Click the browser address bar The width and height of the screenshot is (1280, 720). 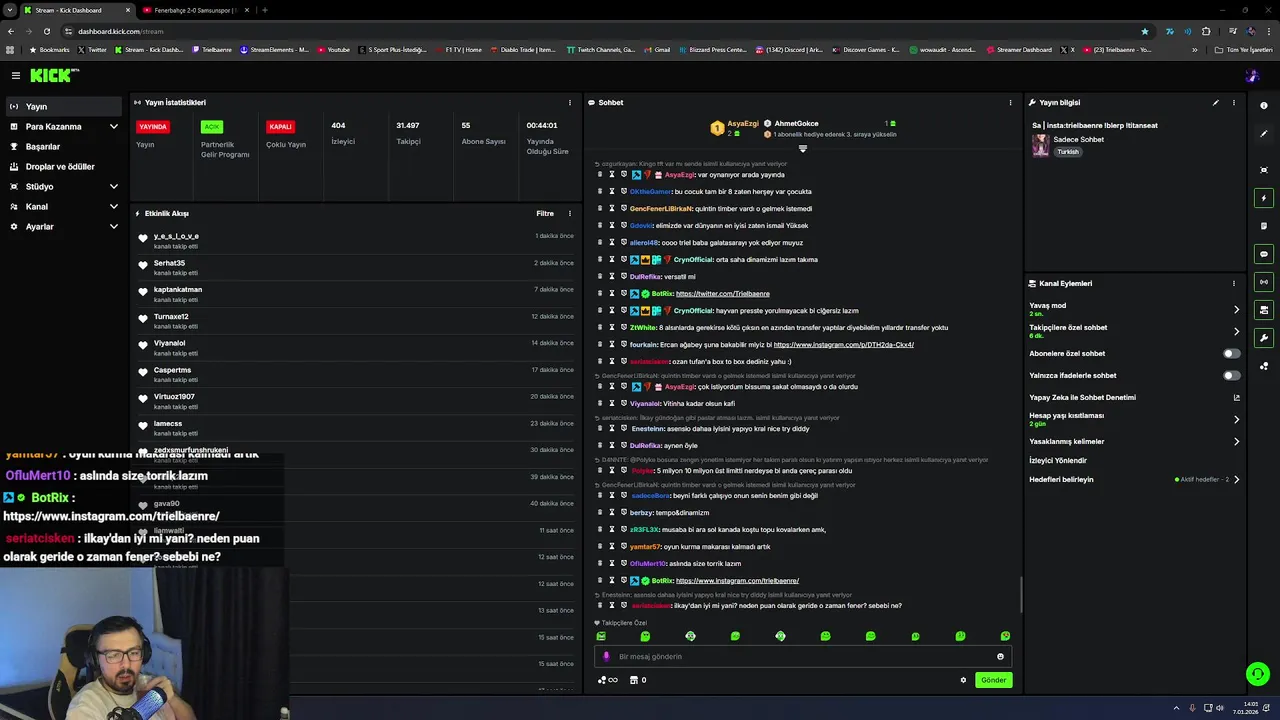(x=600, y=31)
